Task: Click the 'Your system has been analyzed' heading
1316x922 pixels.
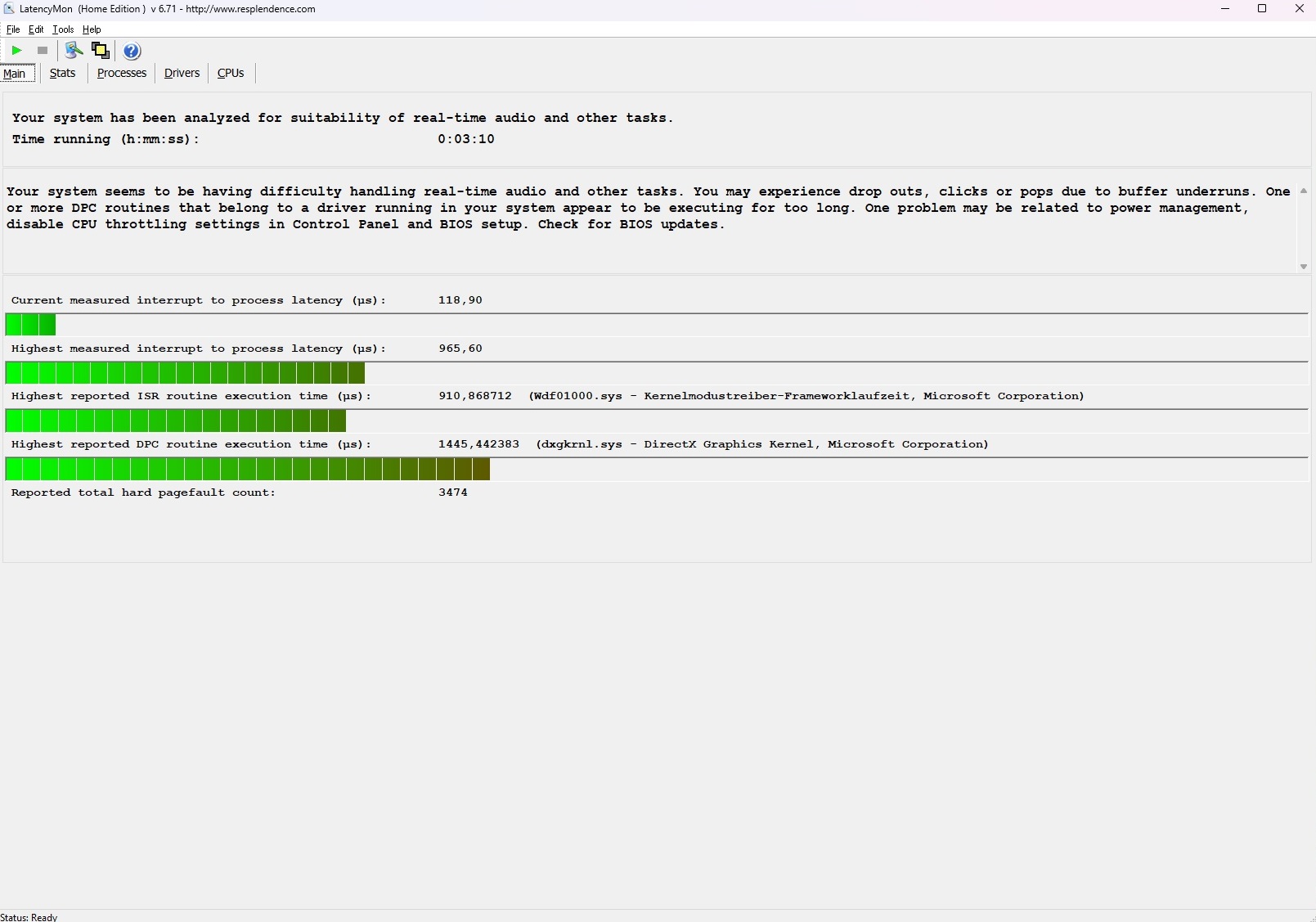Action: 343,118
